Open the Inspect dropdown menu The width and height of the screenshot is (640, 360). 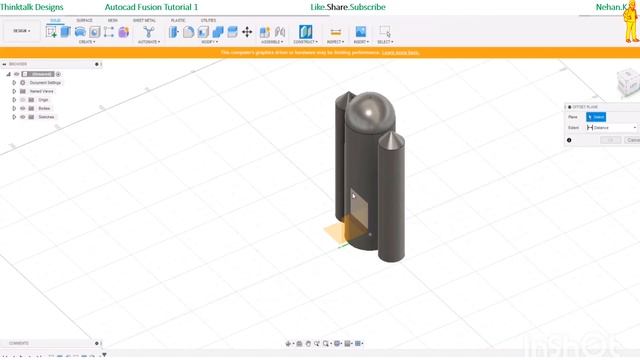point(336,42)
